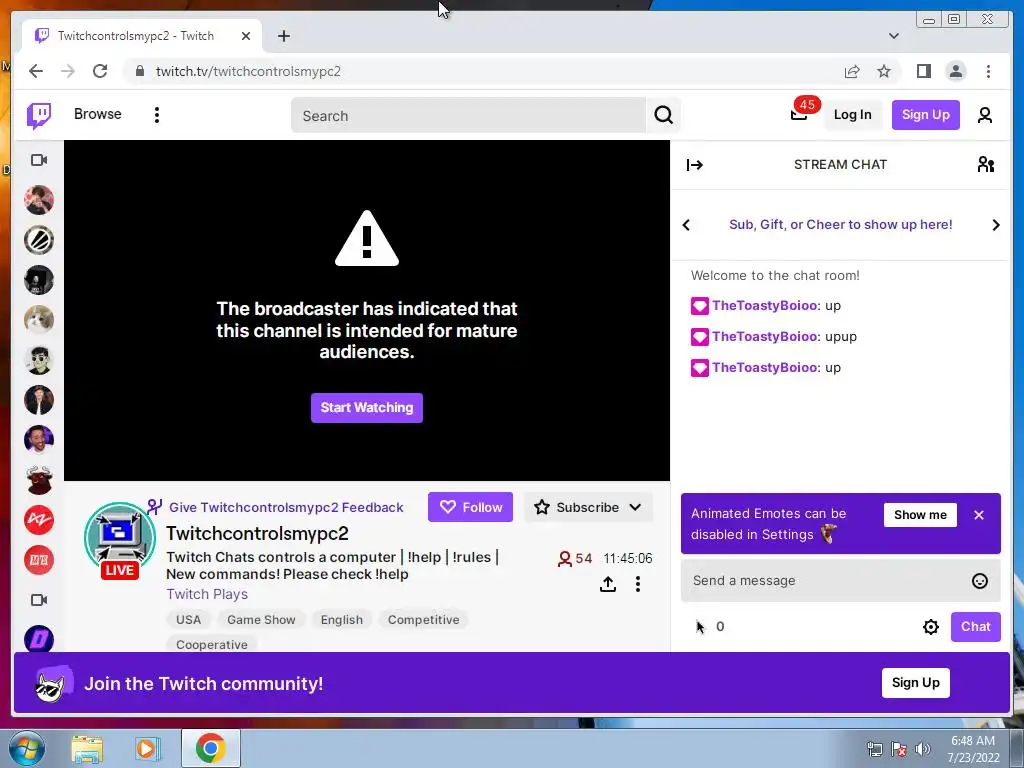This screenshot has width=1024, height=768.
Task: Click the Chat send button
Action: pyautogui.click(x=976, y=627)
